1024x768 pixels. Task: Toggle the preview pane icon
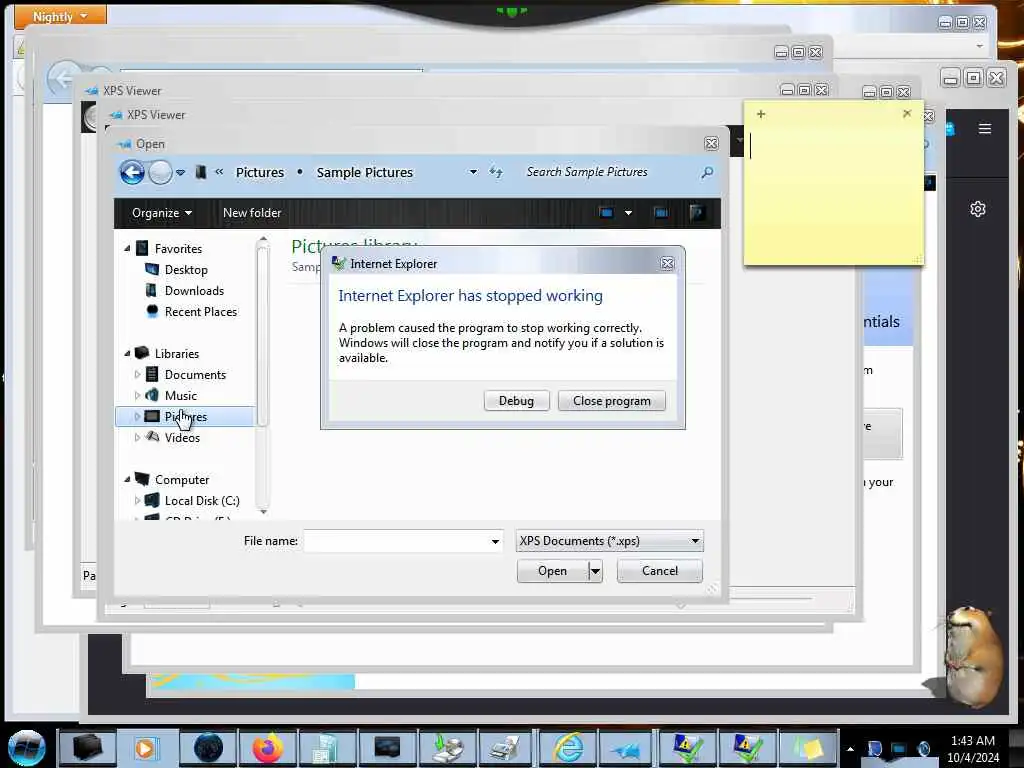point(660,213)
